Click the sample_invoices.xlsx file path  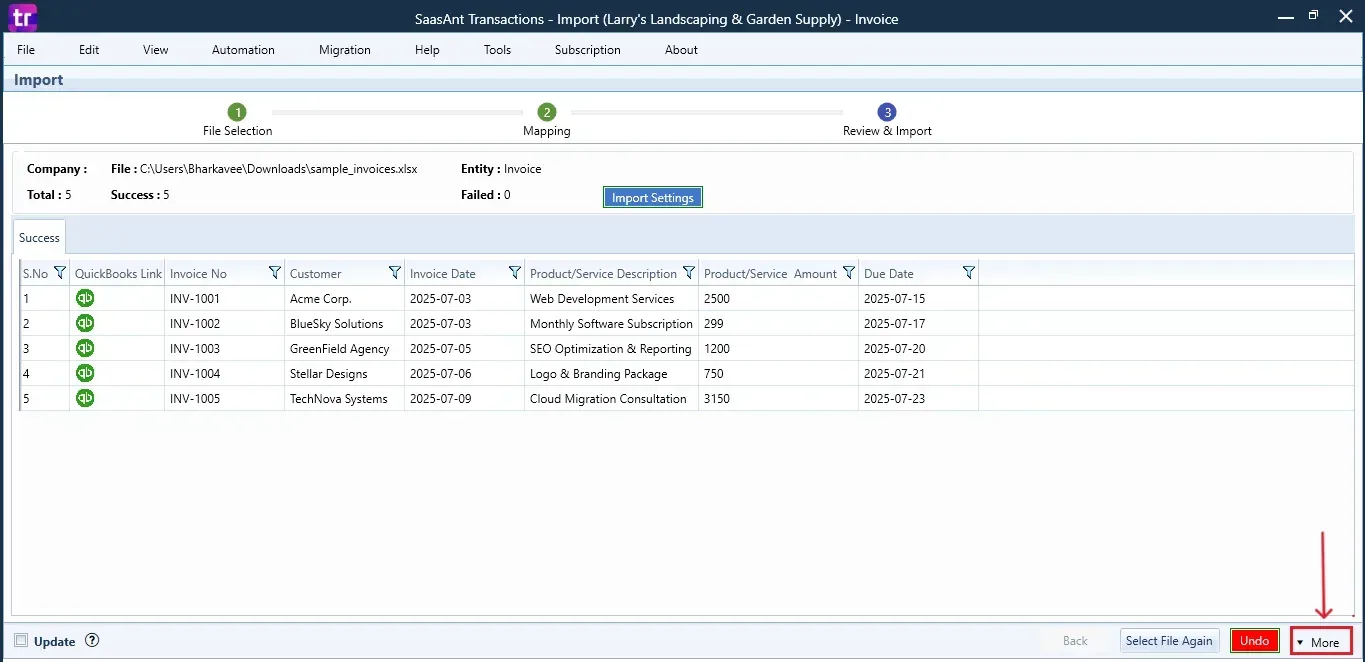pos(278,169)
